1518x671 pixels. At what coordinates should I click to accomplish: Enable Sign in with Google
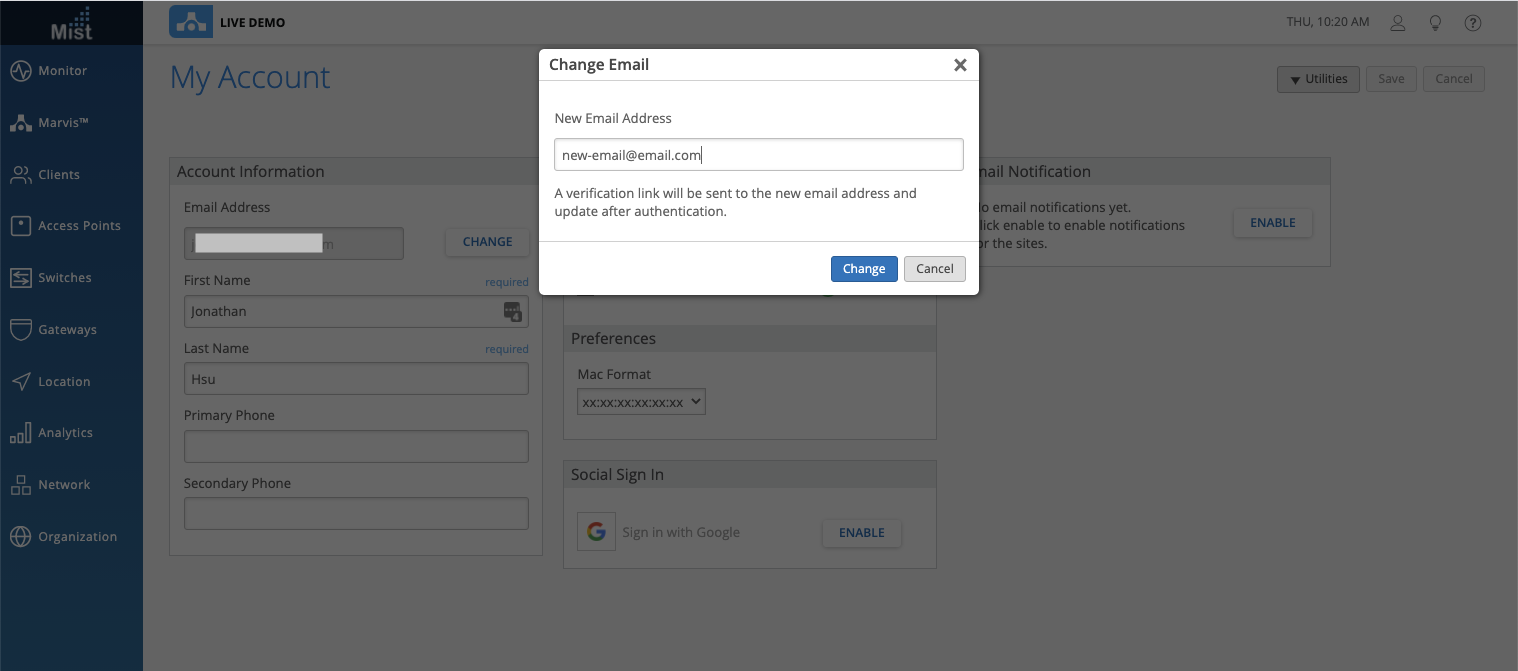coord(861,533)
